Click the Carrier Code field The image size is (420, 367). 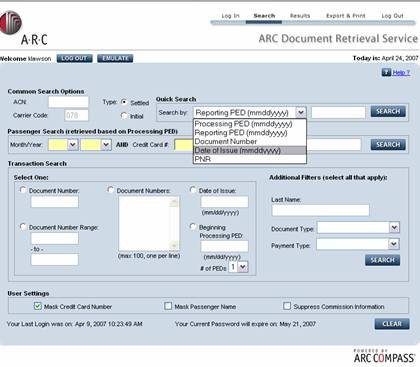coord(76,115)
